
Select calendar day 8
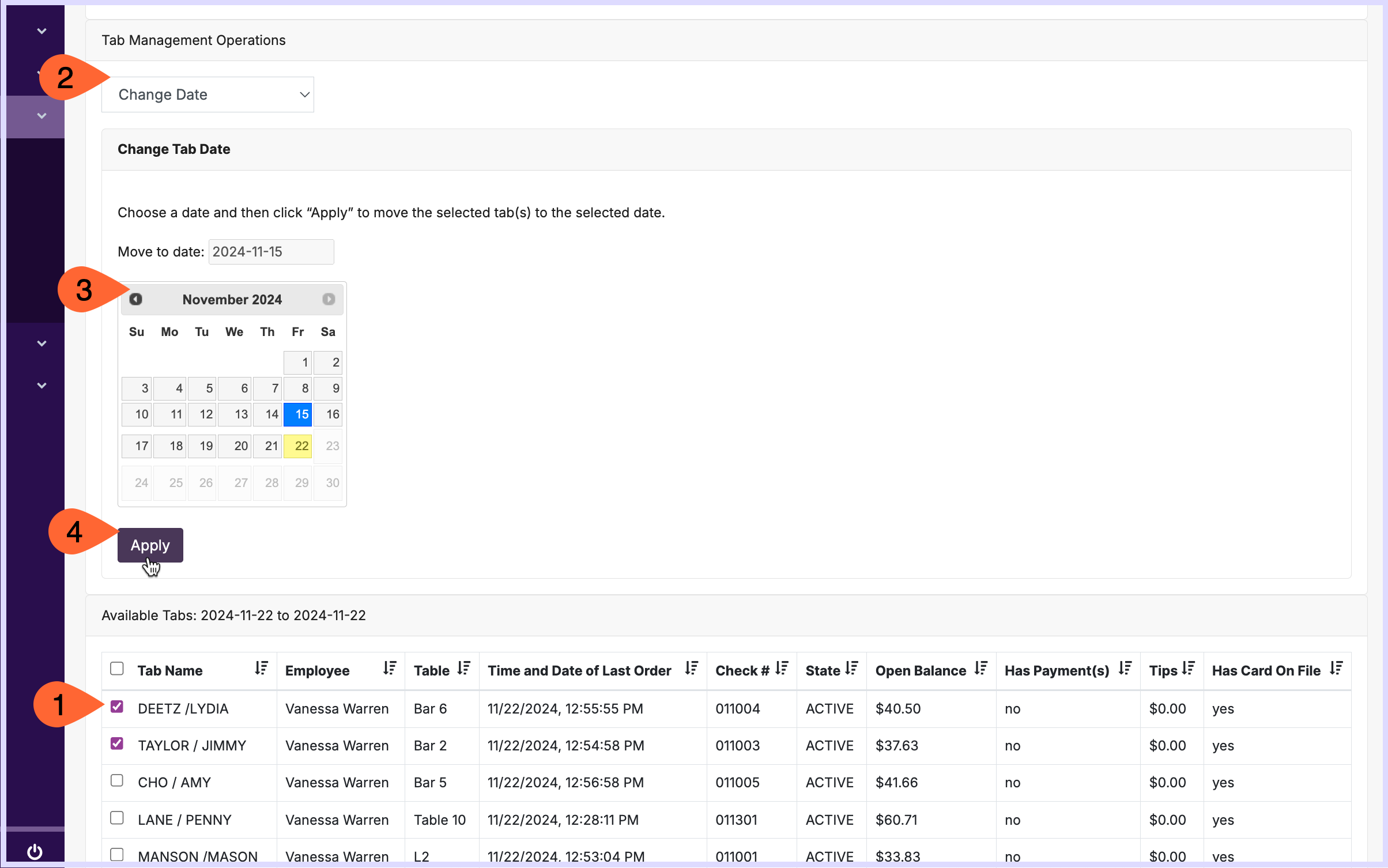298,388
